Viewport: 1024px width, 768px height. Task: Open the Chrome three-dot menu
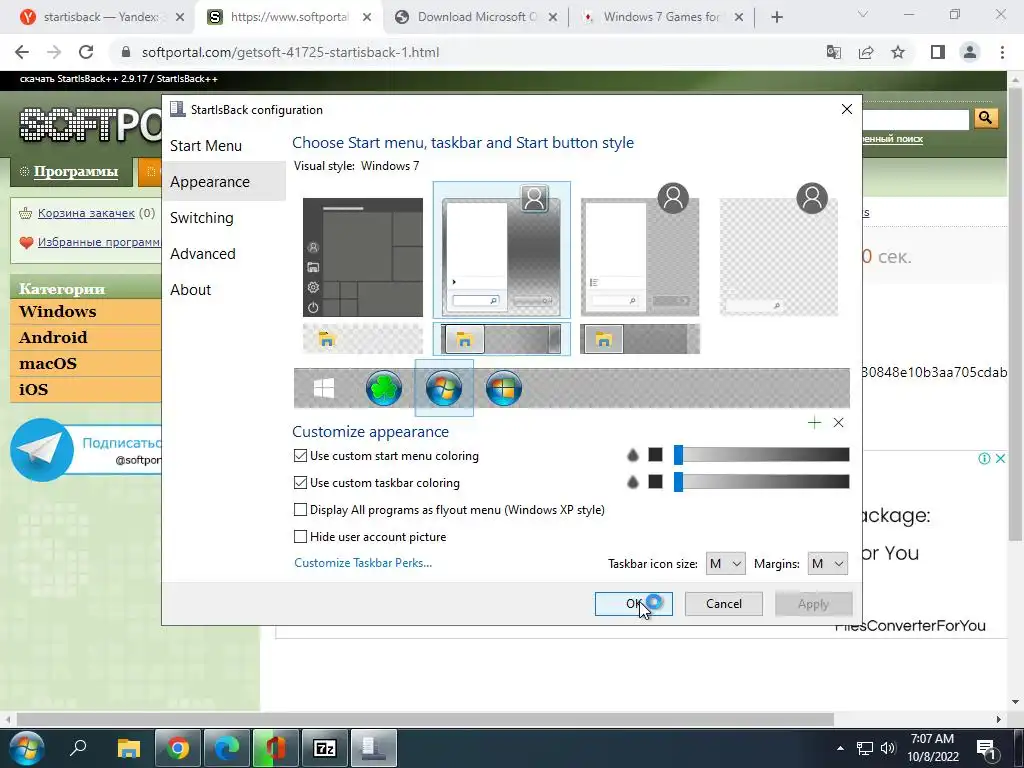tap(1002, 52)
